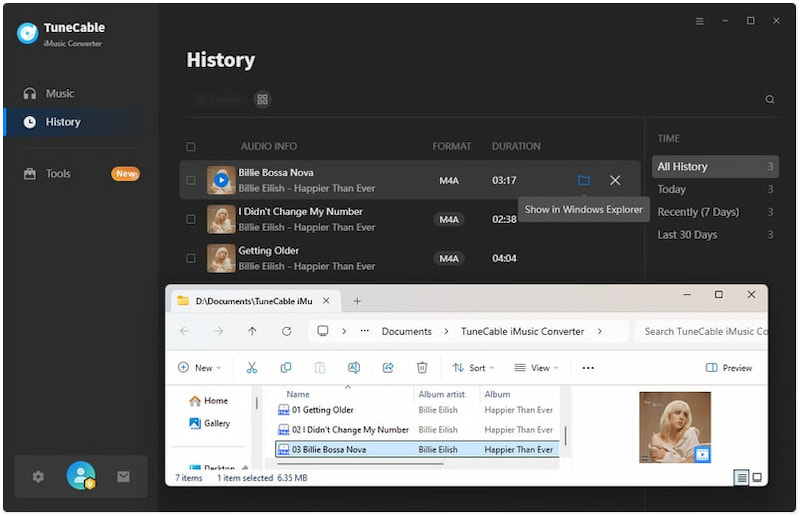This screenshot has height=516, width=800.
Task: Click the Show in Windows Explorer folder icon
Action: click(584, 180)
